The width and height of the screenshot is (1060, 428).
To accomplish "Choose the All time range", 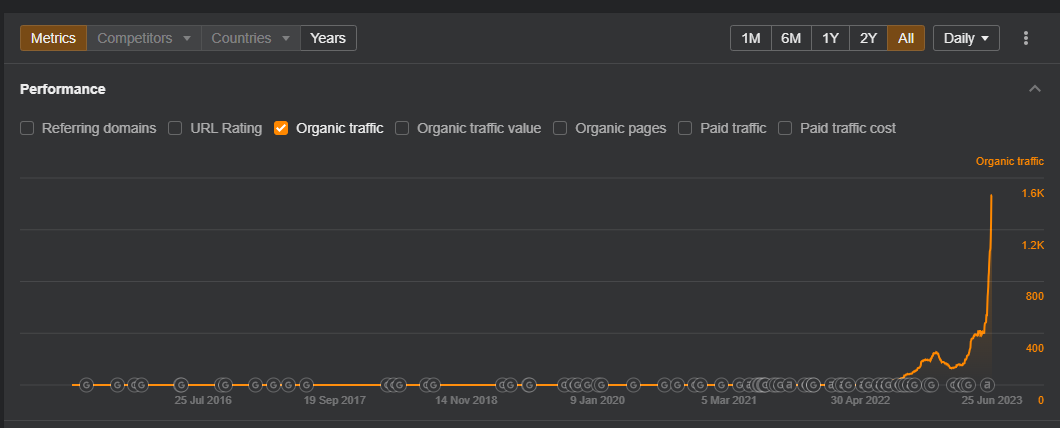I will tap(906, 38).
